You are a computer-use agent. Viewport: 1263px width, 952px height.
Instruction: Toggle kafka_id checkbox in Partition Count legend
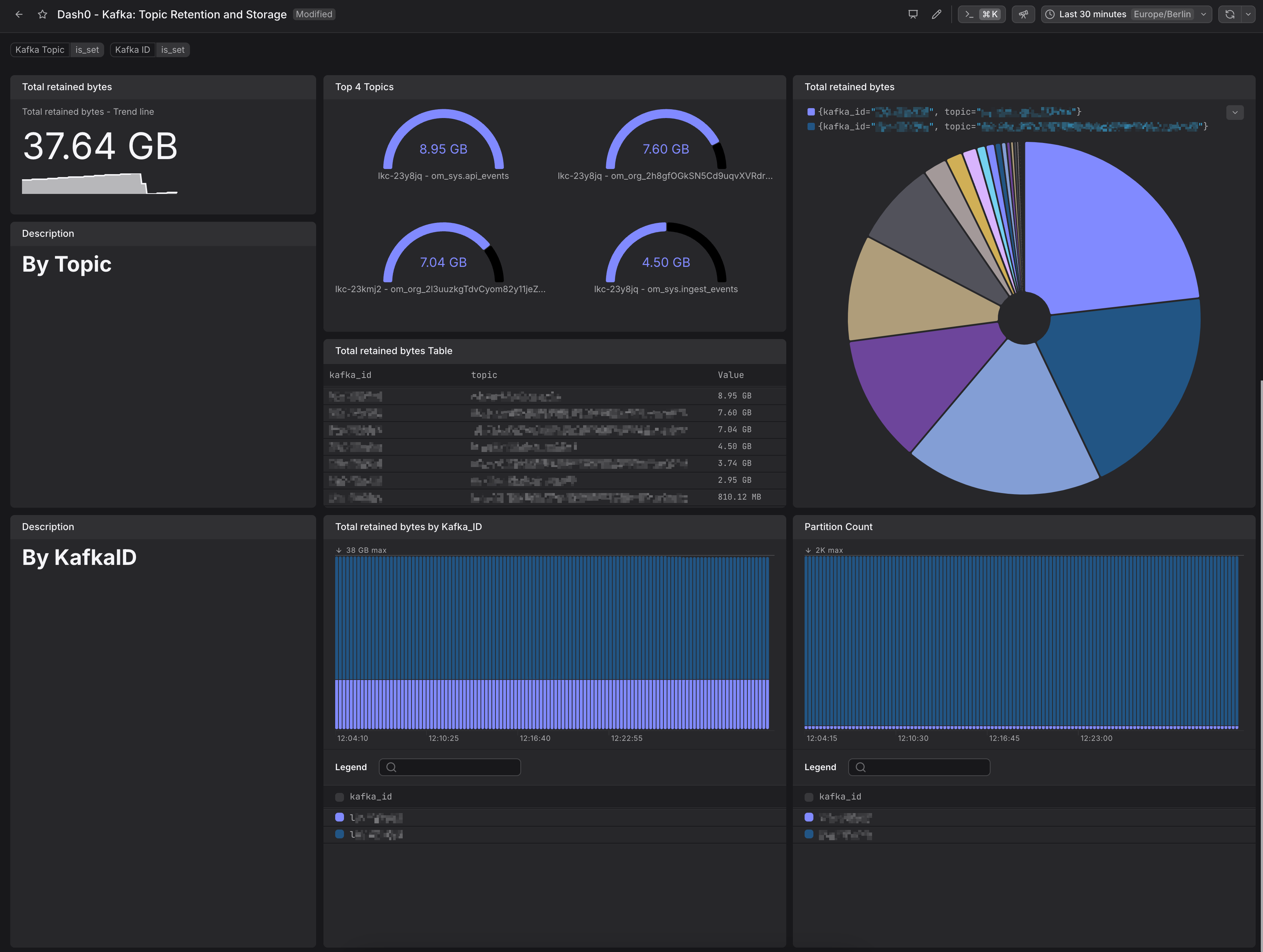point(809,797)
